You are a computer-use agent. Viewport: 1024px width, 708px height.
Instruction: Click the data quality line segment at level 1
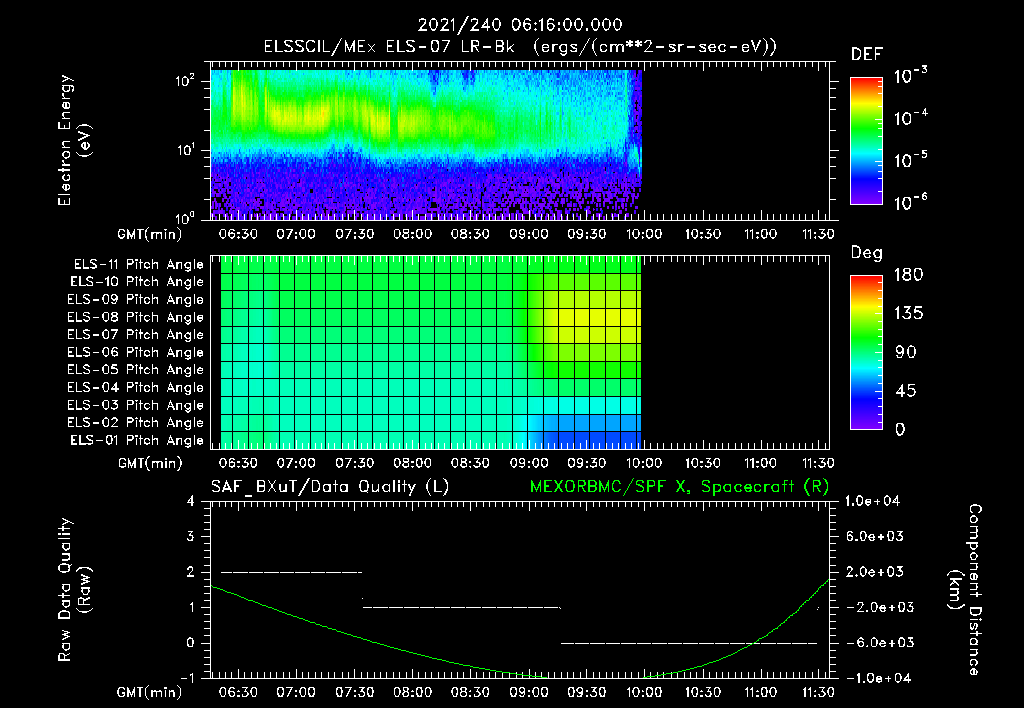coord(462,607)
